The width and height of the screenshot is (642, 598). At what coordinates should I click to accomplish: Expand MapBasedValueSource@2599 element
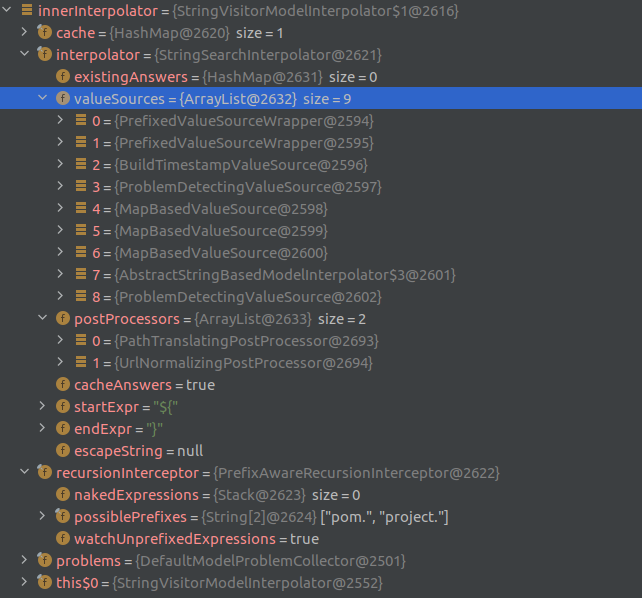click(60, 230)
